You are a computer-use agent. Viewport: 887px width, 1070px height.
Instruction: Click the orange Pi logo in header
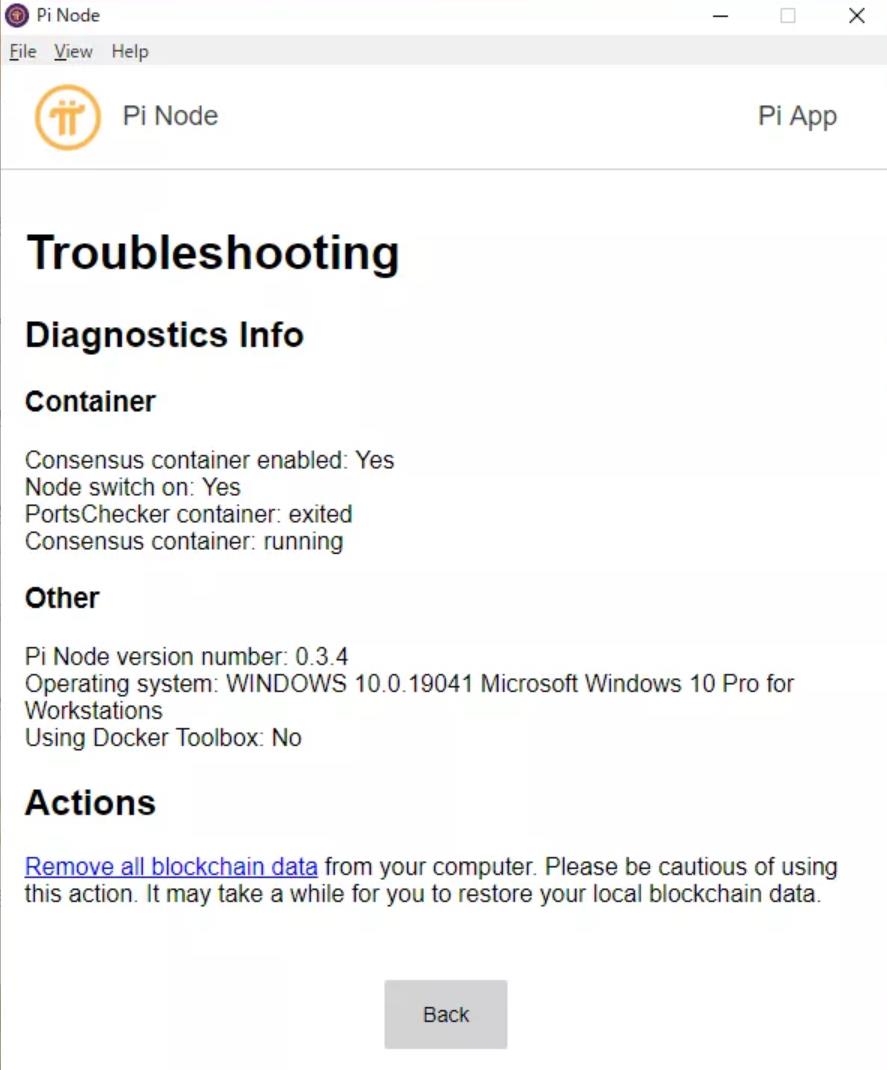pos(68,117)
